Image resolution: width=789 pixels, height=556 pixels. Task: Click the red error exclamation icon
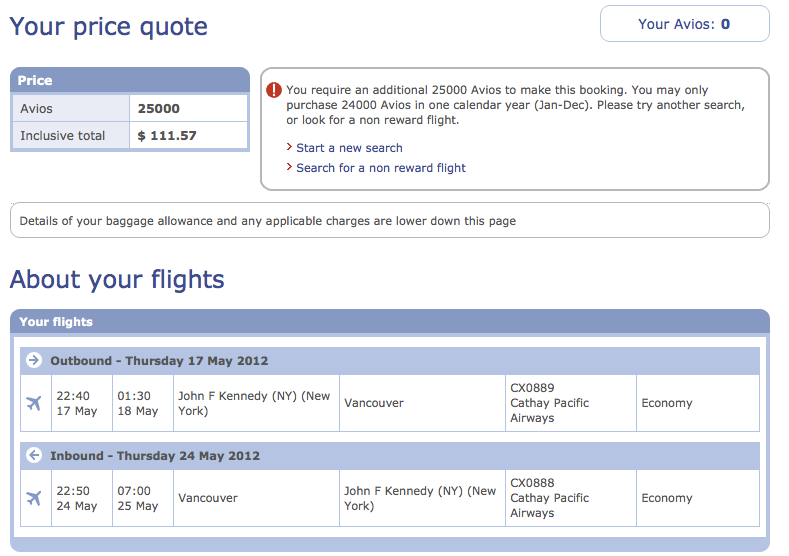pos(274,90)
